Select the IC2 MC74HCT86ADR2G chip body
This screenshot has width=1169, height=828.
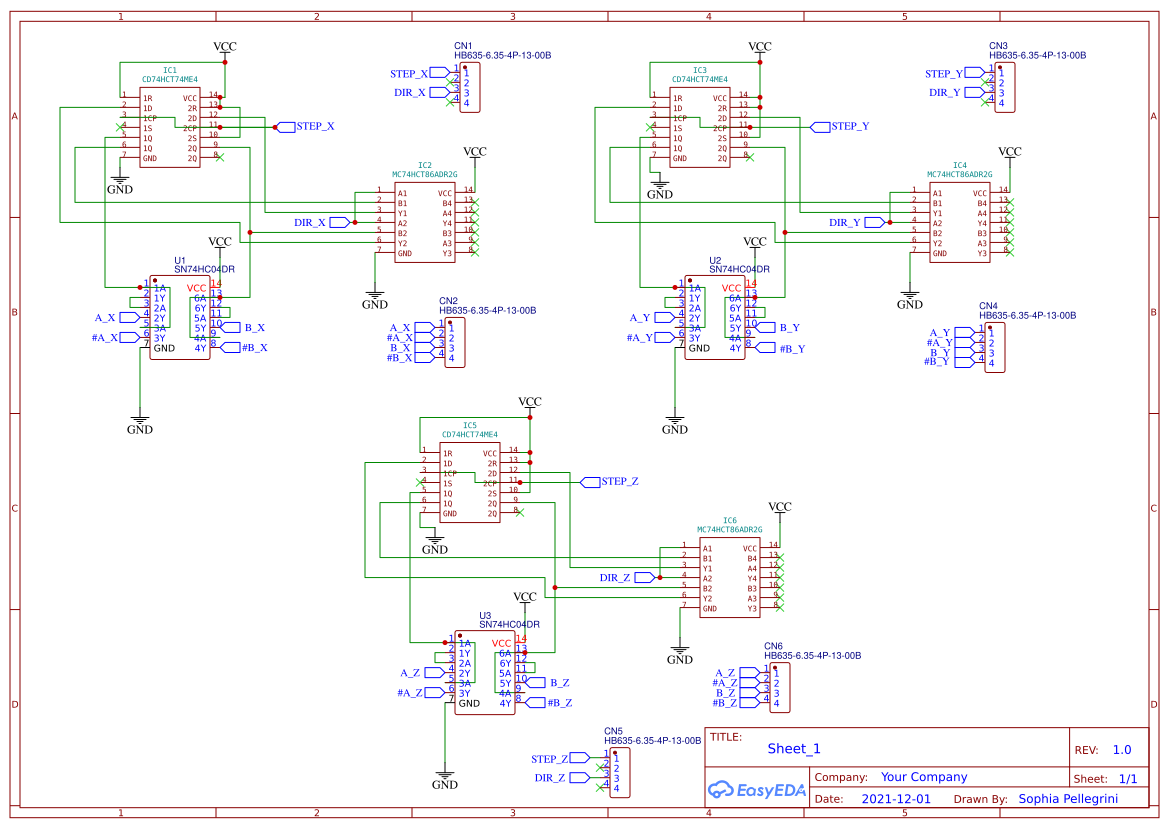[x=425, y=223]
